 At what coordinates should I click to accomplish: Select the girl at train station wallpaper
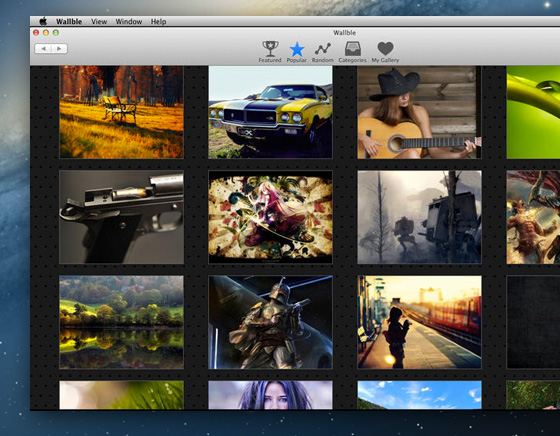pos(419,322)
